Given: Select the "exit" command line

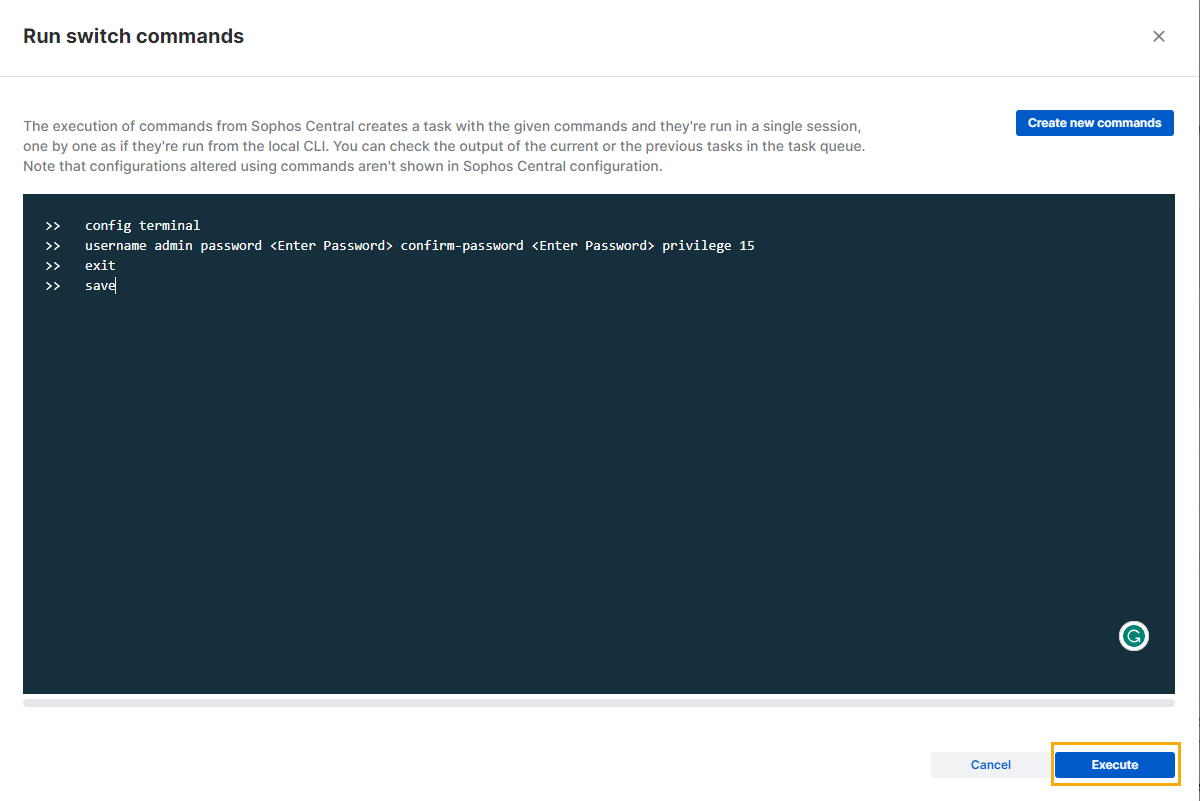Looking at the screenshot, I should click(x=100, y=266).
